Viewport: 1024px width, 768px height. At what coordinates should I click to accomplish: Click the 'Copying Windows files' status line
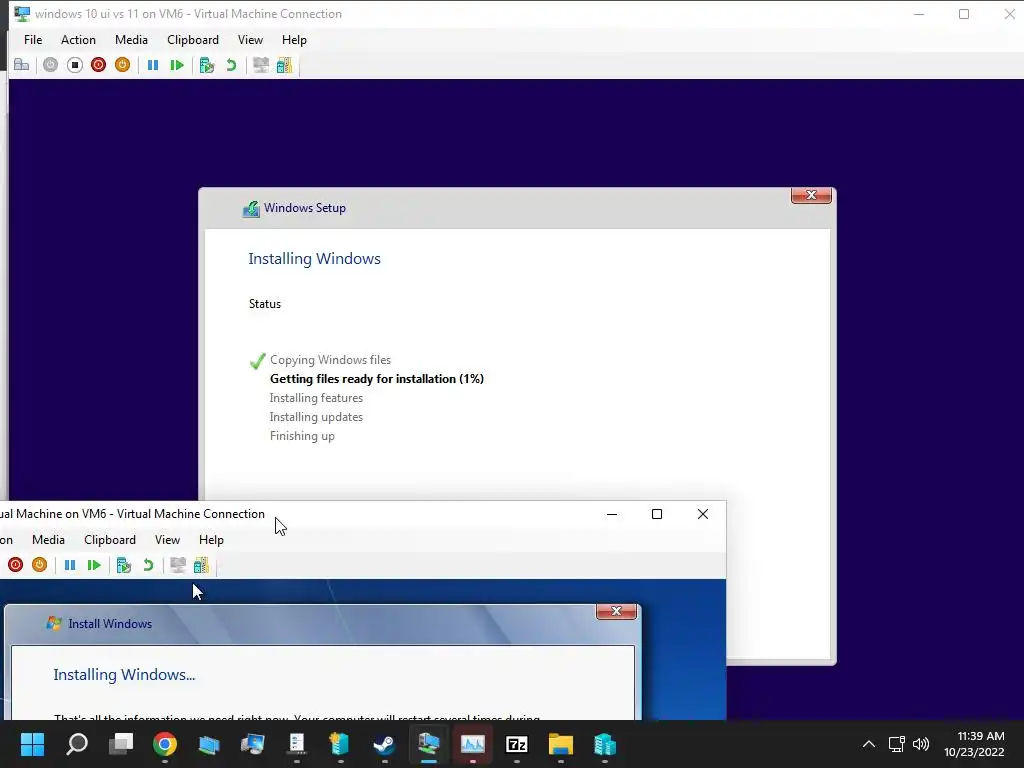[330, 360]
